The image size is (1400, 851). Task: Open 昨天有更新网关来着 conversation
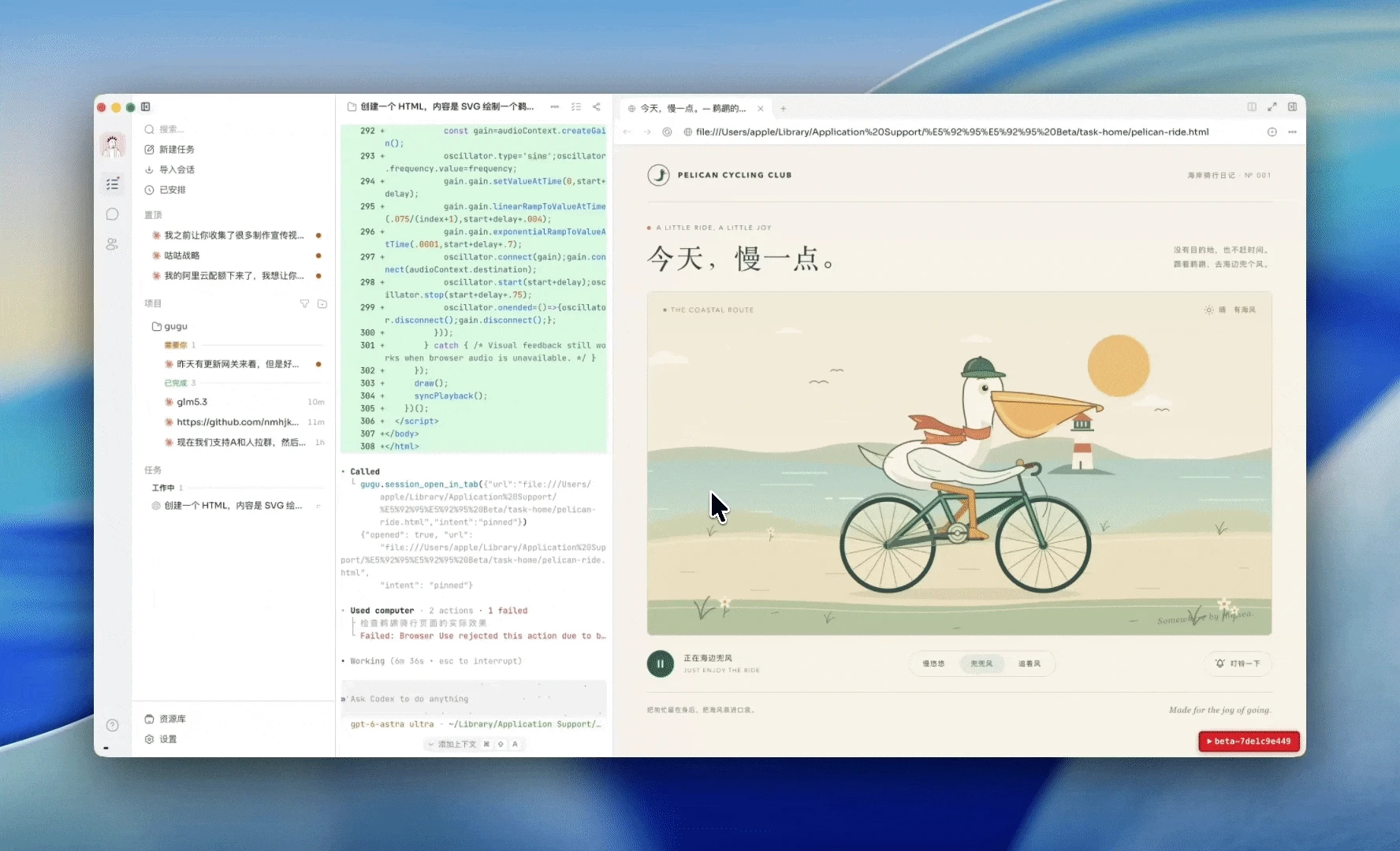click(243, 364)
